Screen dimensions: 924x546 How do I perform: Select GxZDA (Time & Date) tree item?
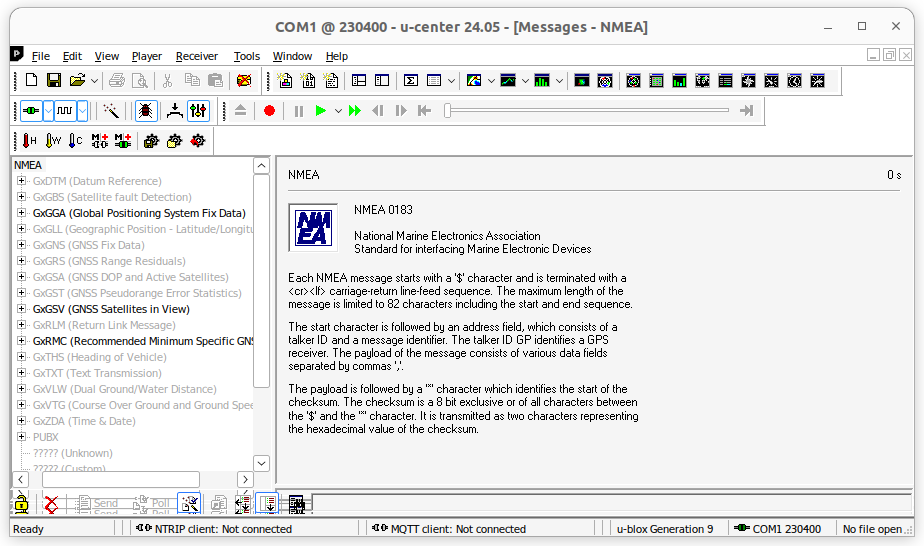coord(84,421)
